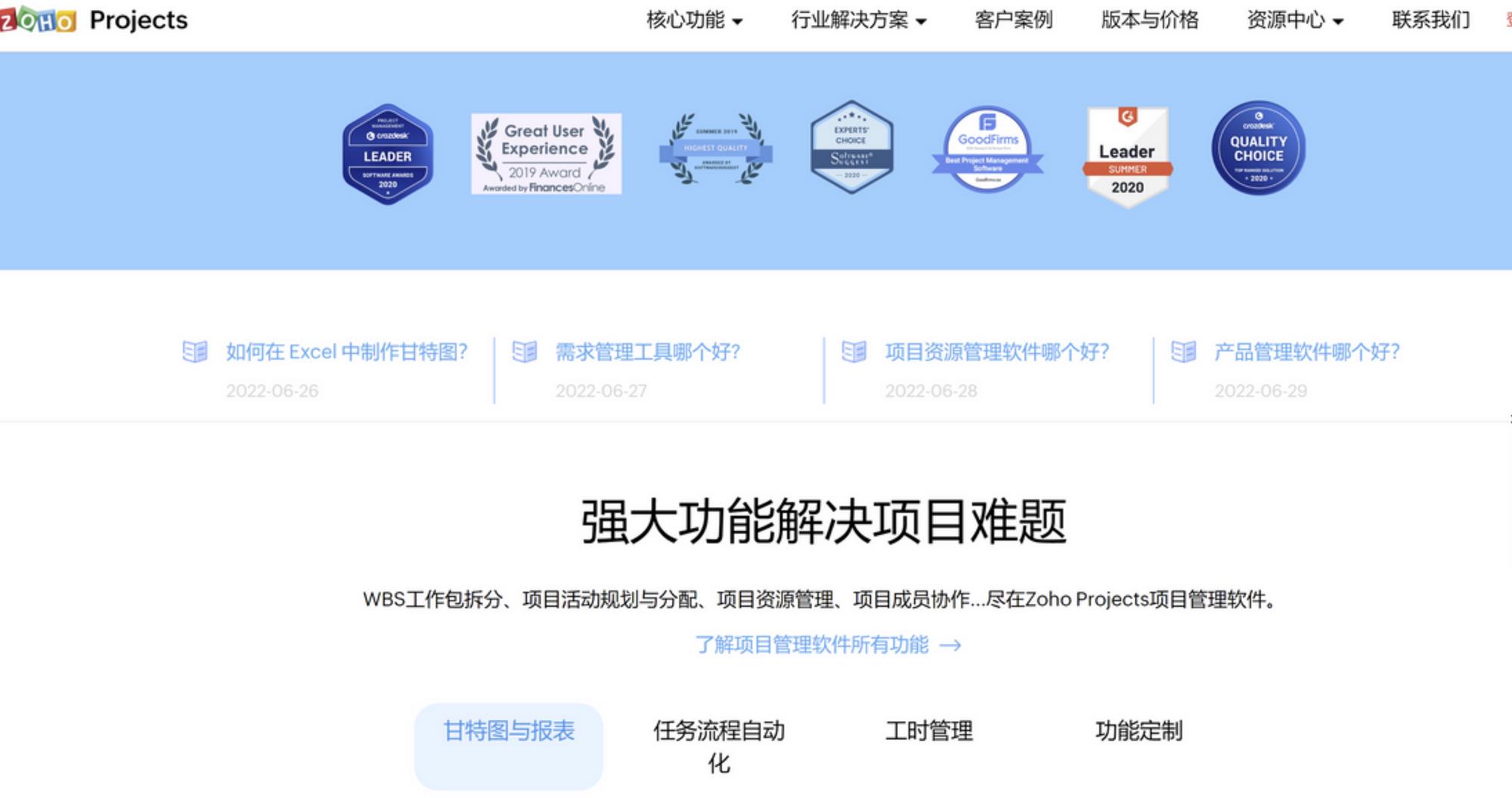1512x798 pixels.
Task: Go to 联系我们 page
Action: (1430, 20)
